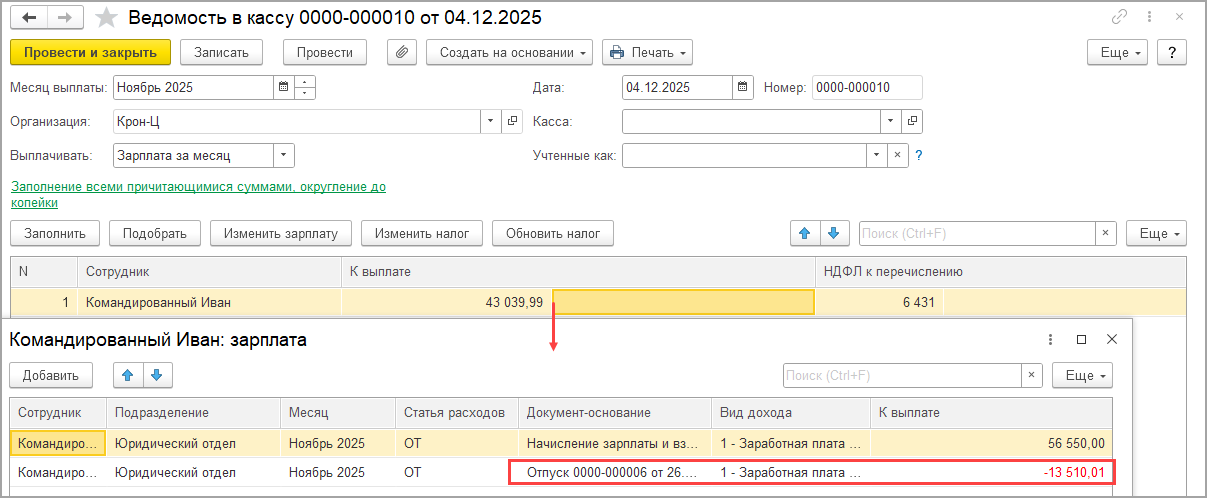Click the Записать button
Screen dimensions: 1207x498
(221, 52)
